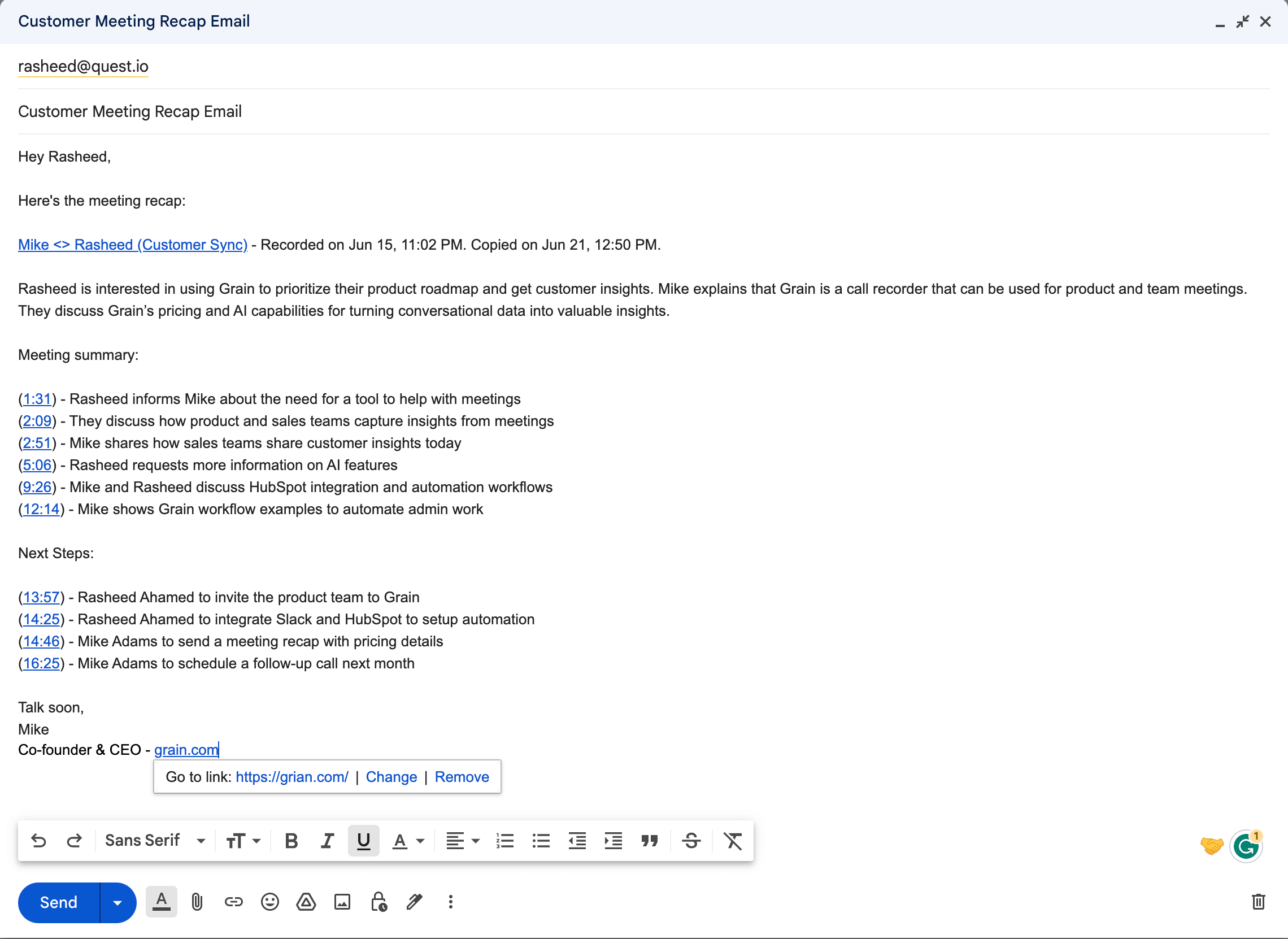Click the recipient rasheed@quest.io

click(84, 67)
